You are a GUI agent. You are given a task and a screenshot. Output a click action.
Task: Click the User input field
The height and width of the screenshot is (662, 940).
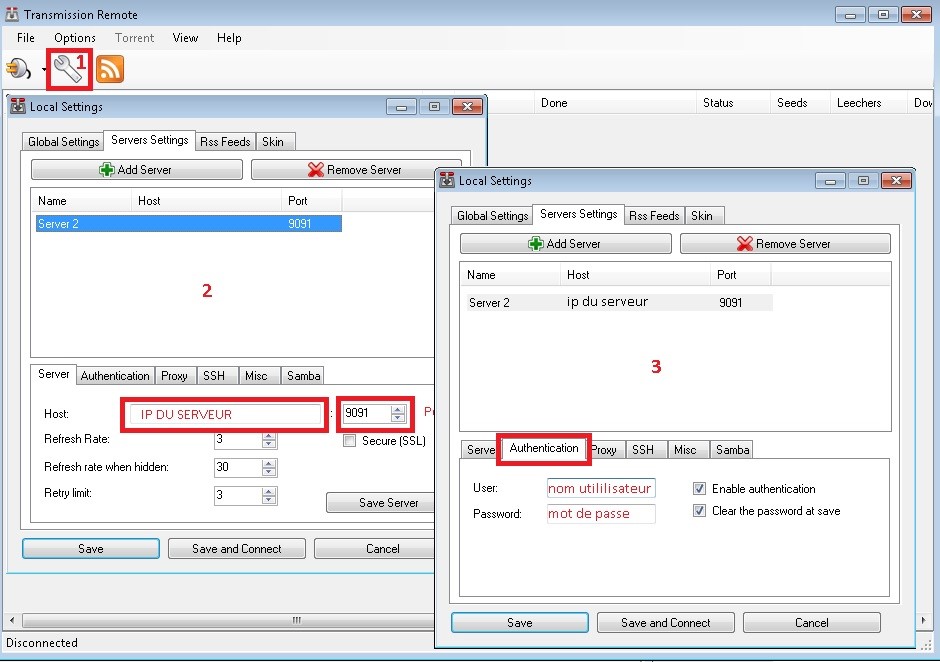pyautogui.click(x=601, y=489)
